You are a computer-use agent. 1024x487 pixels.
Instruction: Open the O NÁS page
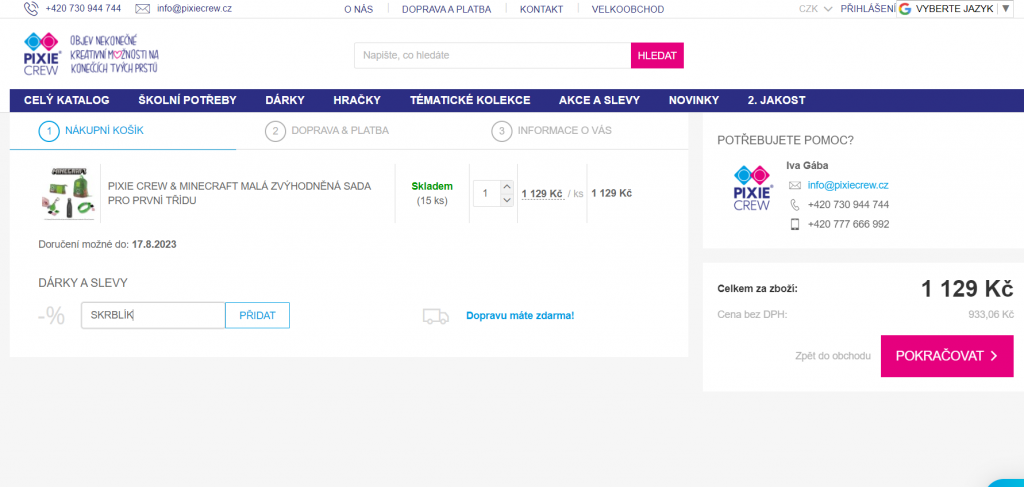click(x=359, y=9)
